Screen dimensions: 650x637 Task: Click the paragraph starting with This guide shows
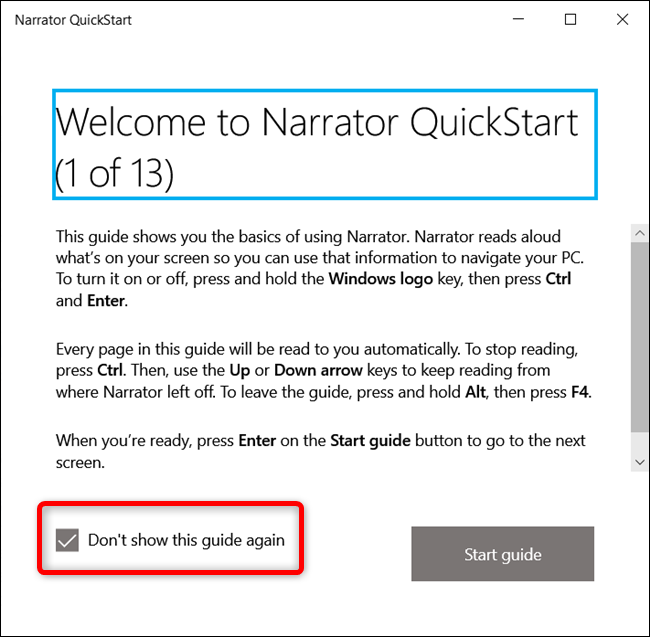tap(320, 268)
